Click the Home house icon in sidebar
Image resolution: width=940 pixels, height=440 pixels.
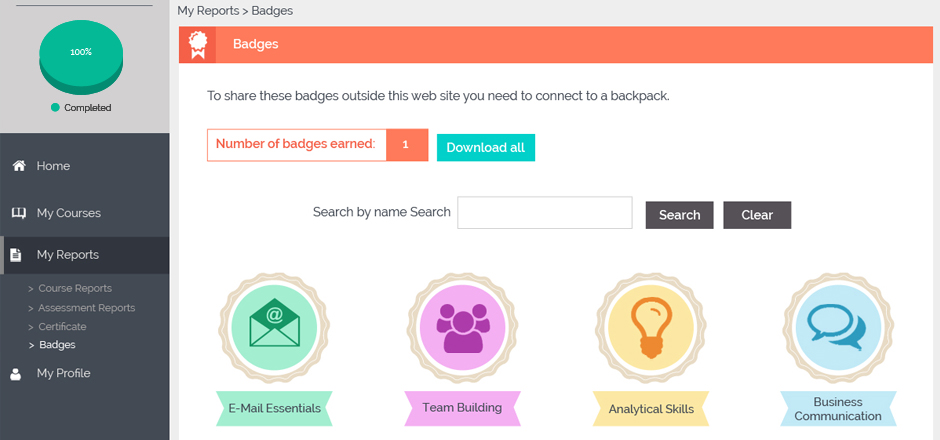(19, 166)
